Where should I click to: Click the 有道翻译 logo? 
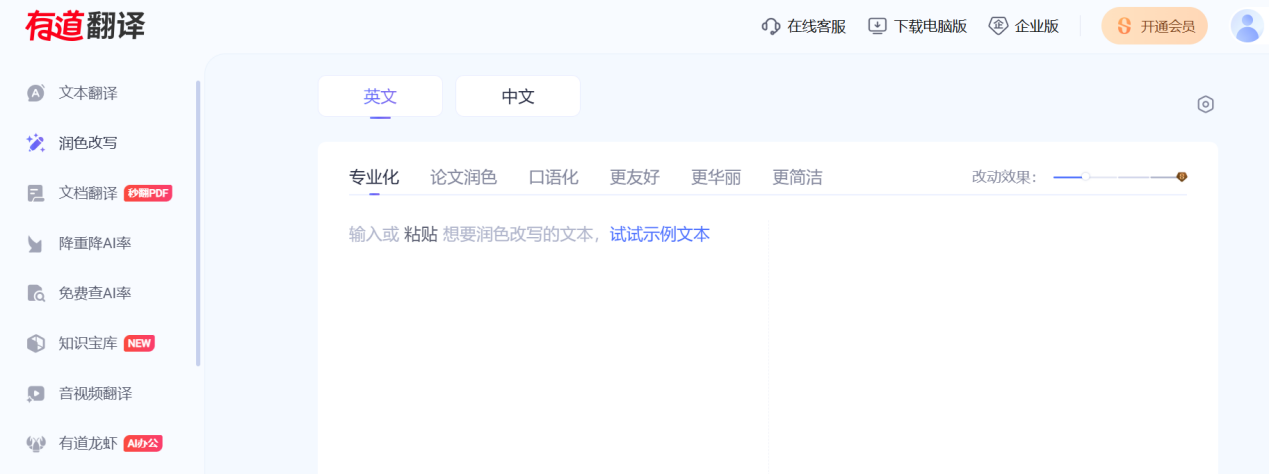pyautogui.click(x=85, y=26)
